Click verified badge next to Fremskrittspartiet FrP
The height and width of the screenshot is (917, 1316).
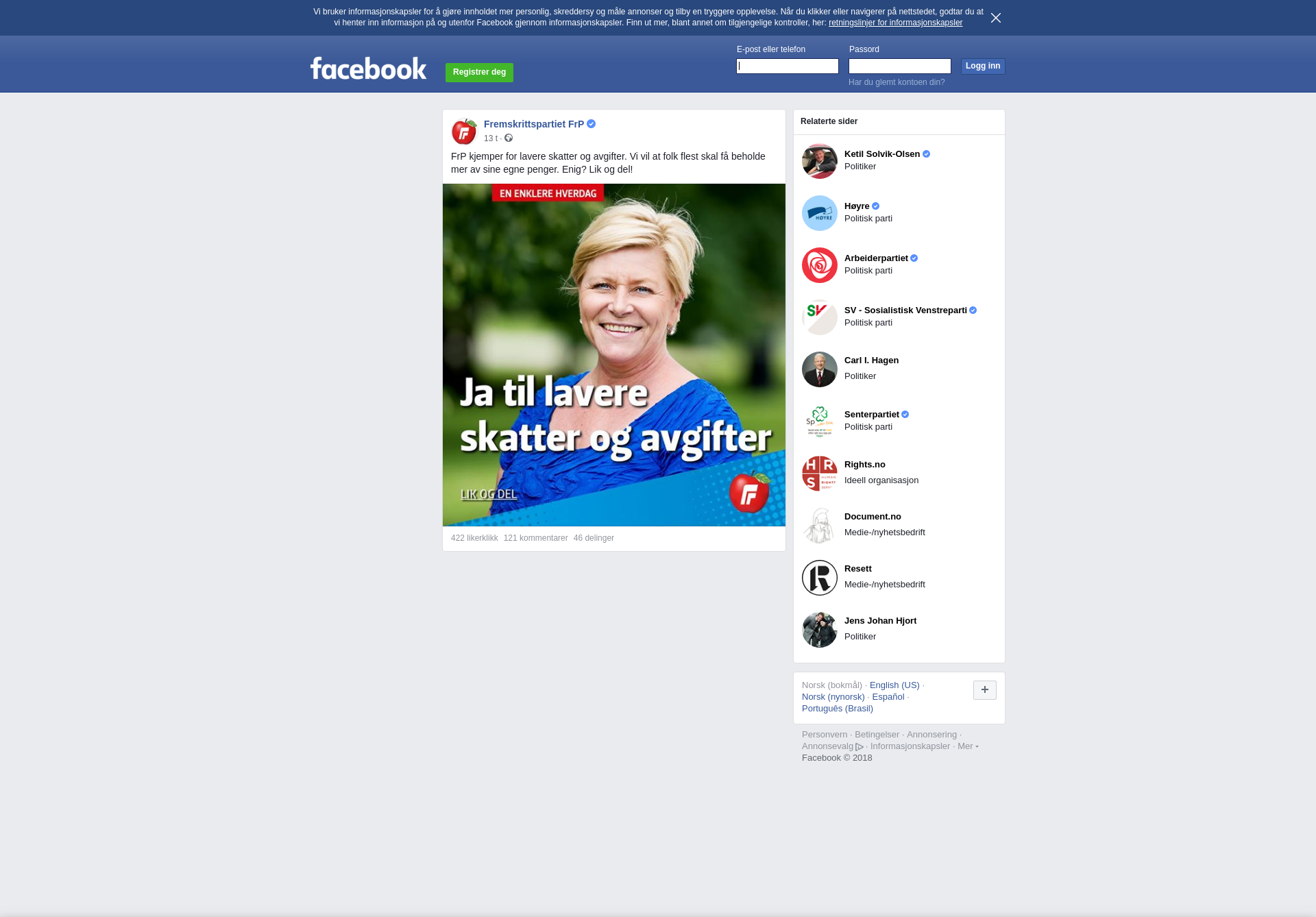coord(591,124)
